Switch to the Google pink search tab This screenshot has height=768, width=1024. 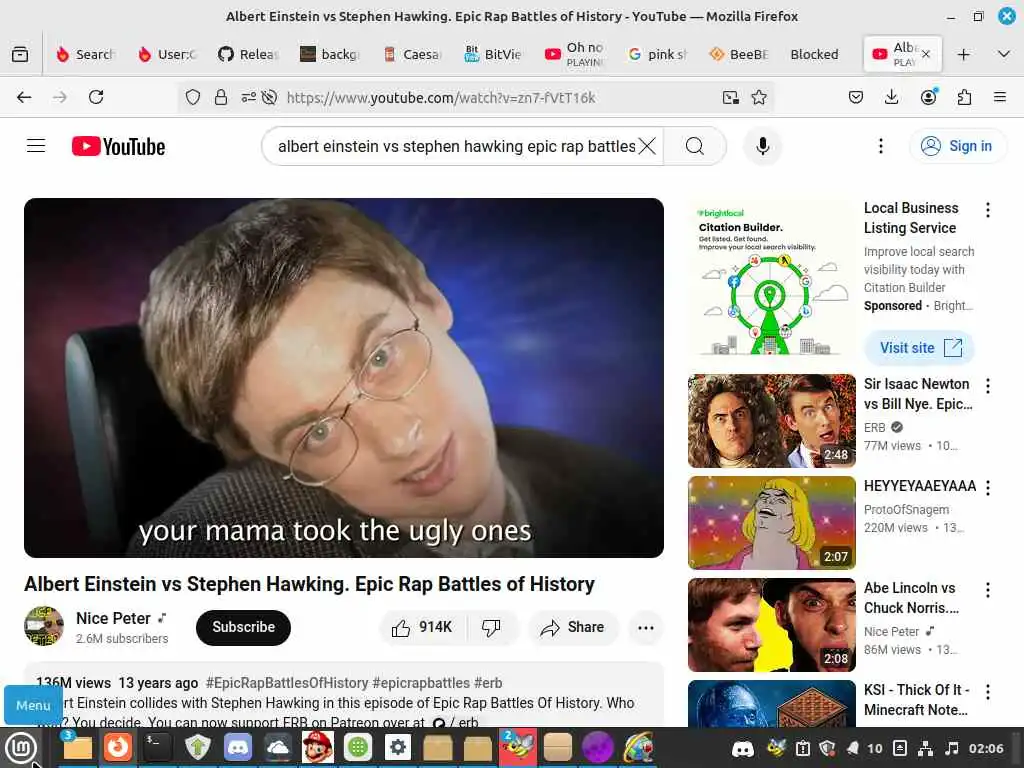pyautogui.click(x=657, y=54)
